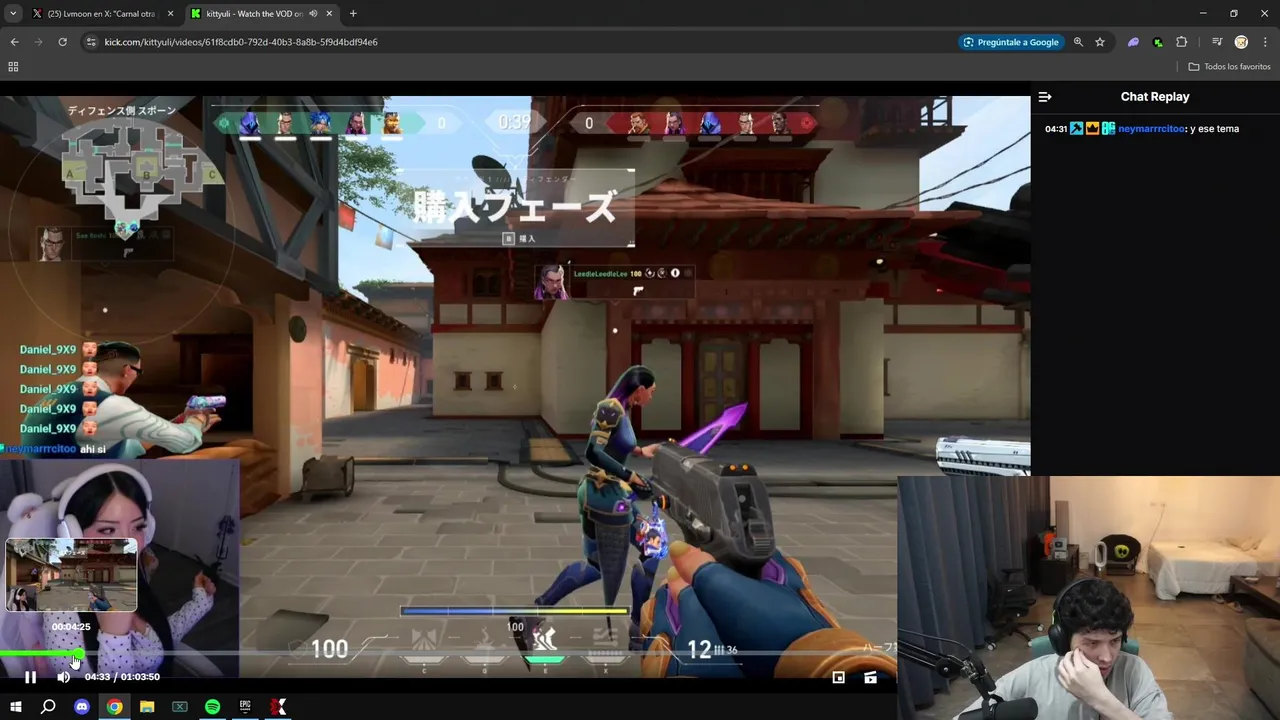Pause the Kick VOD playback
1280x720 pixels.
tap(30, 677)
